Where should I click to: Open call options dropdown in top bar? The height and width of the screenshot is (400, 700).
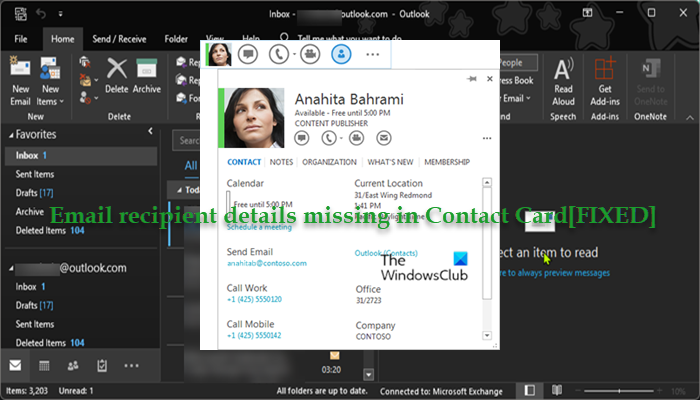pos(294,54)
